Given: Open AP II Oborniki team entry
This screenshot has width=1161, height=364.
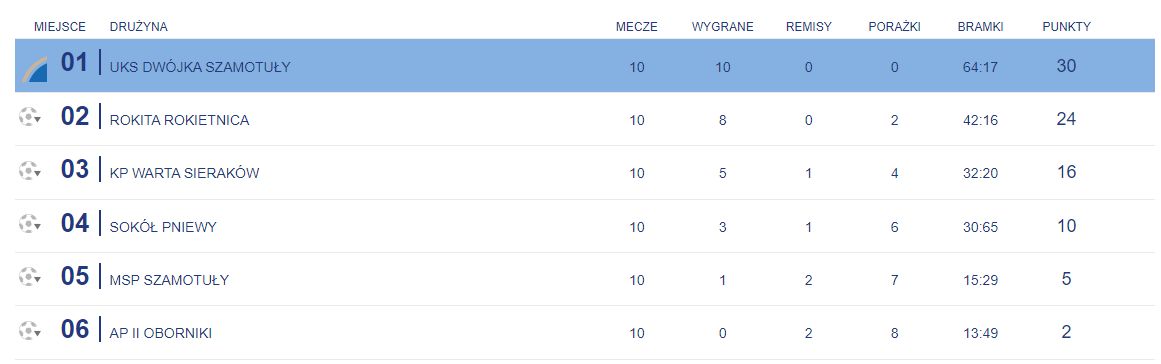Looking at the screenshot, I should tap(161, 334).
